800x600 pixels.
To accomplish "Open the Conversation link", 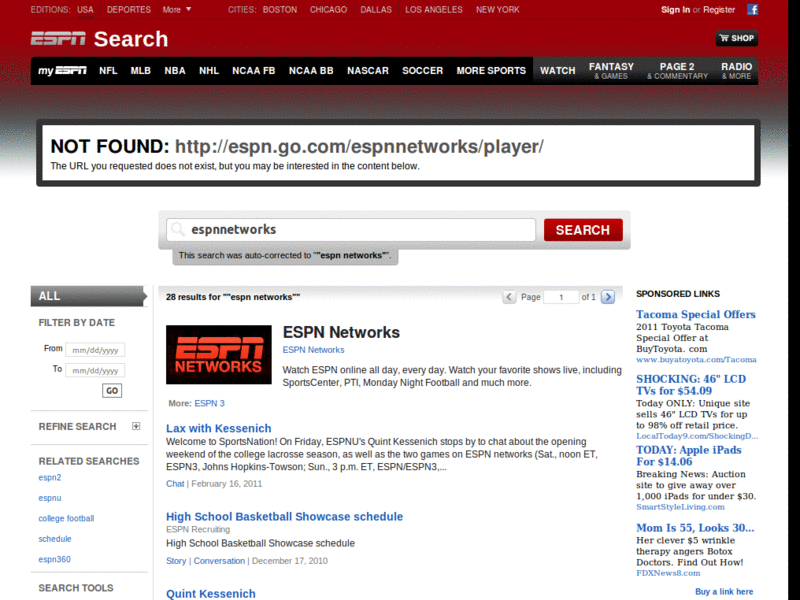I will (x=219, y=561).
